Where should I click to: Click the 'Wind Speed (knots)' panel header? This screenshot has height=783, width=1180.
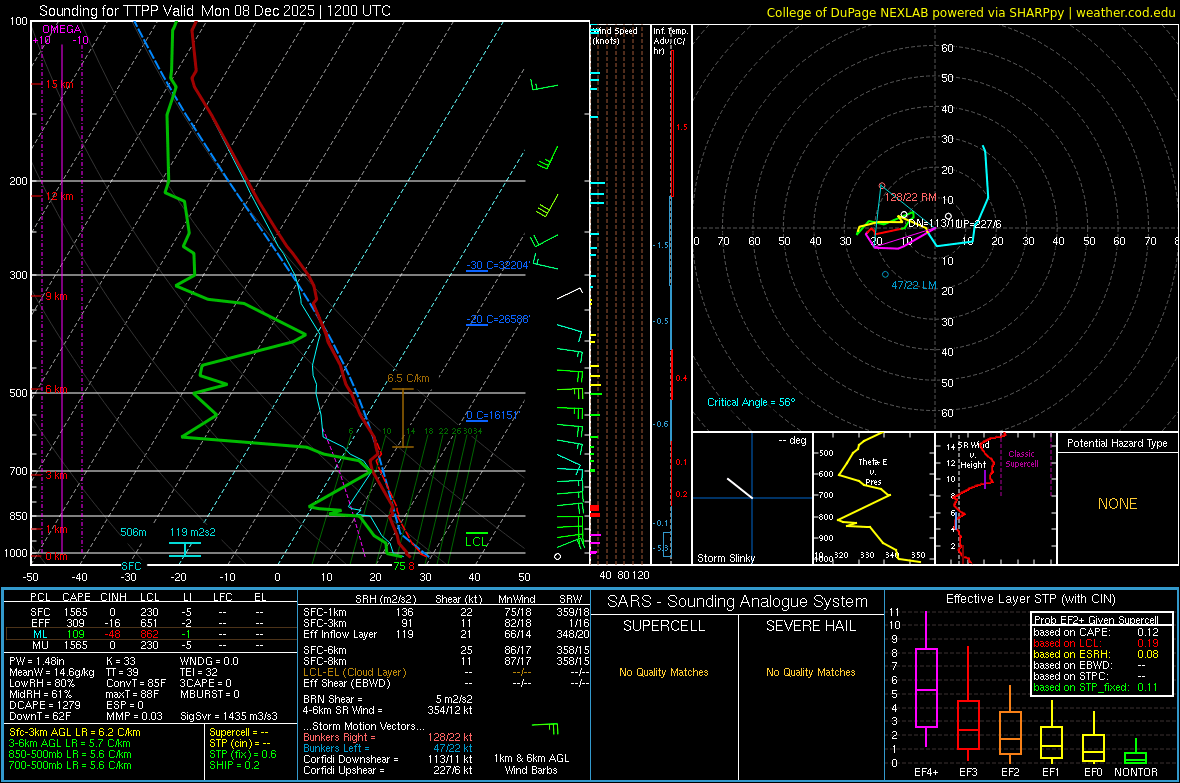tap(616, 35)
